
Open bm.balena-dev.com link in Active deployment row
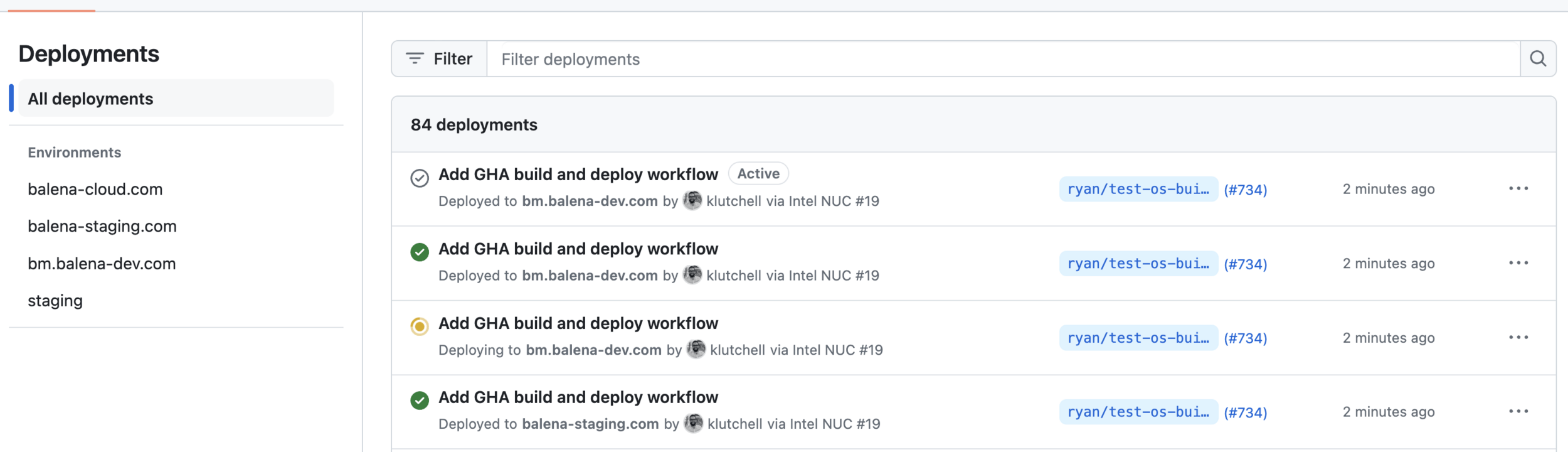click(590, 202)
